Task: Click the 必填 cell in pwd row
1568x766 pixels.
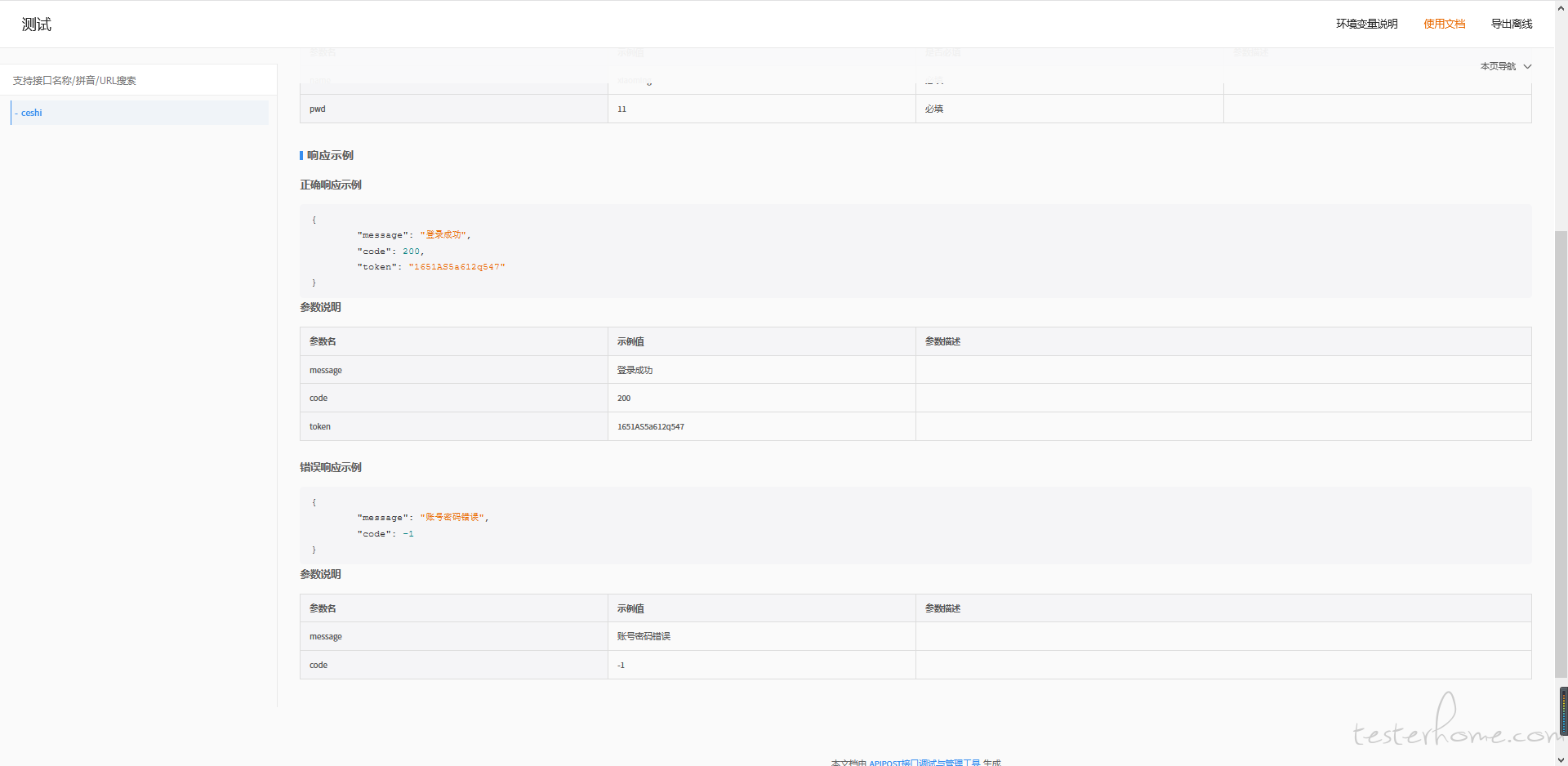Action: click(1070, 109)
